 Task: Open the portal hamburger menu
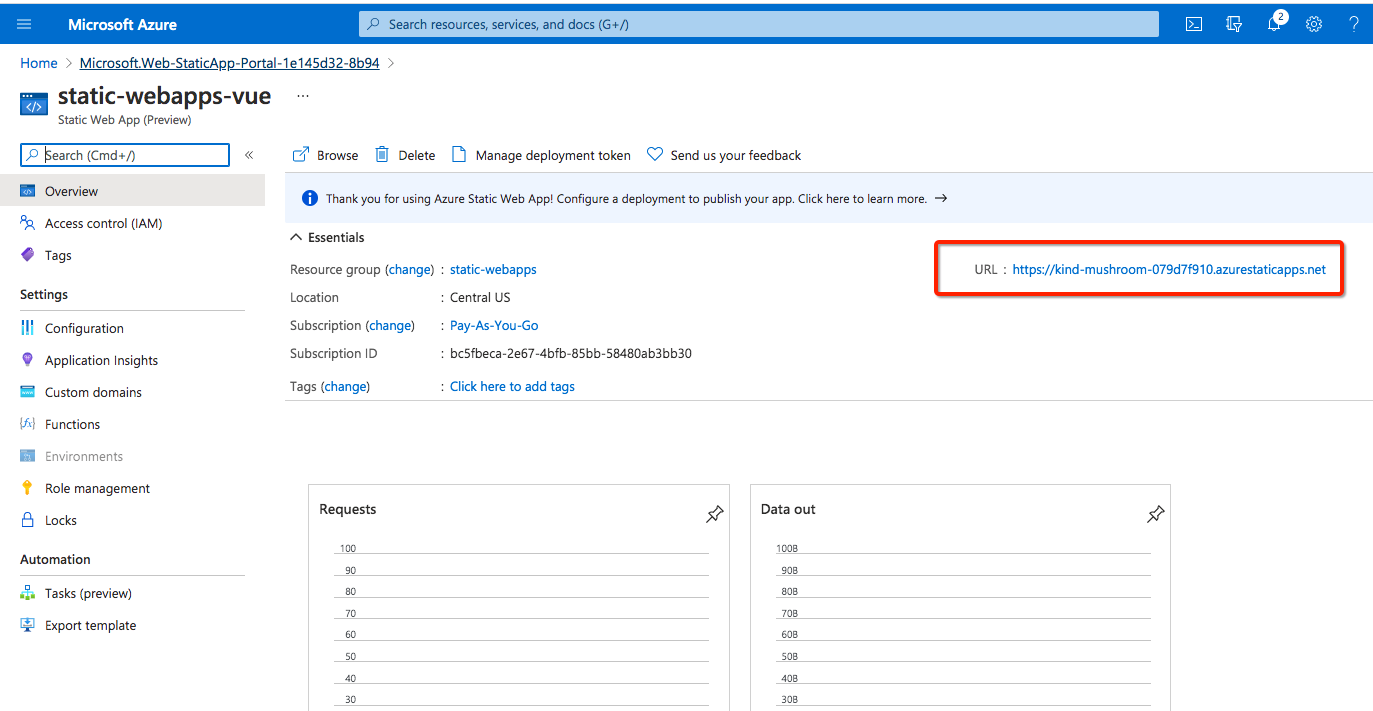coord(24,23)
